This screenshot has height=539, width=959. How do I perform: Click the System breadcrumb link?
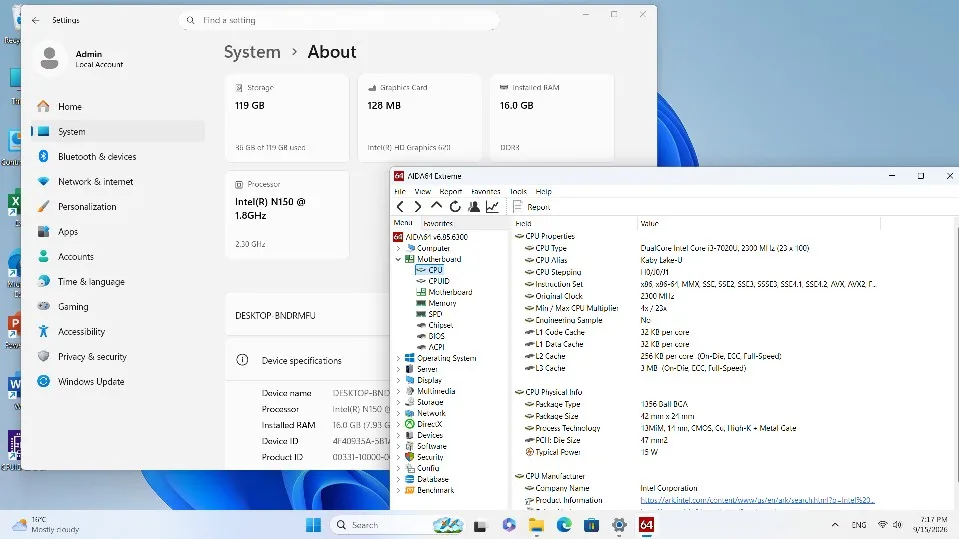click(x=252, y=52)
